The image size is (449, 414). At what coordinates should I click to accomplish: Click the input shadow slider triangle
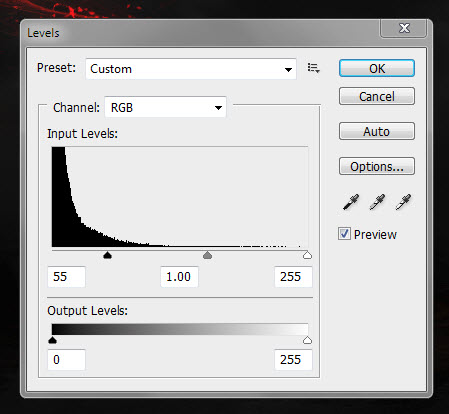(107, 255)
